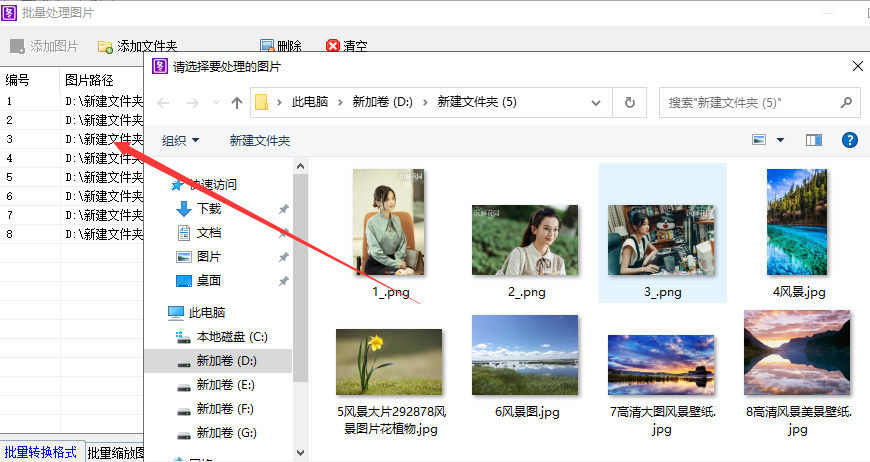Click the navigation pane scroll-down arrow
Screen dimensions: 870x462
(300, 453)
